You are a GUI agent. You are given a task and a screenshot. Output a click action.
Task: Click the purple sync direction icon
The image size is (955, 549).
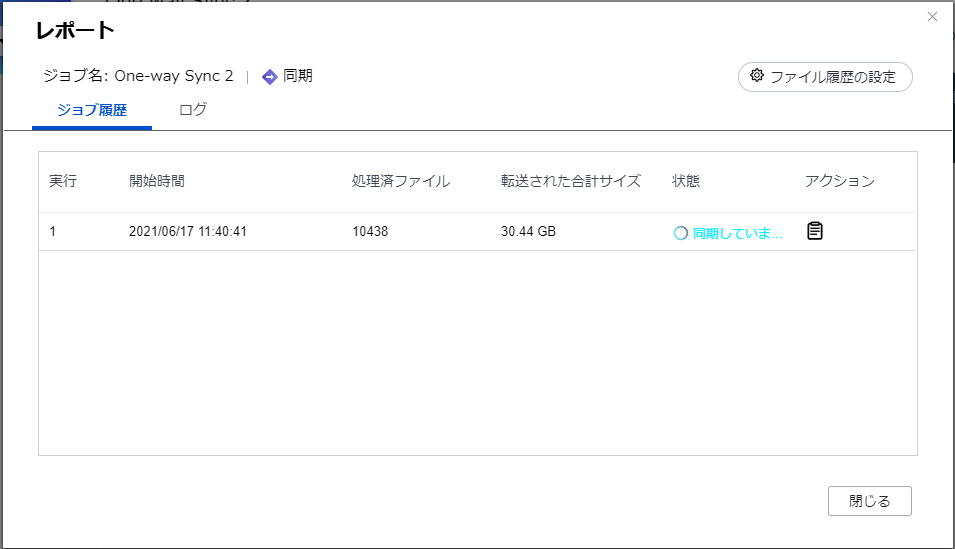point(269,77)
